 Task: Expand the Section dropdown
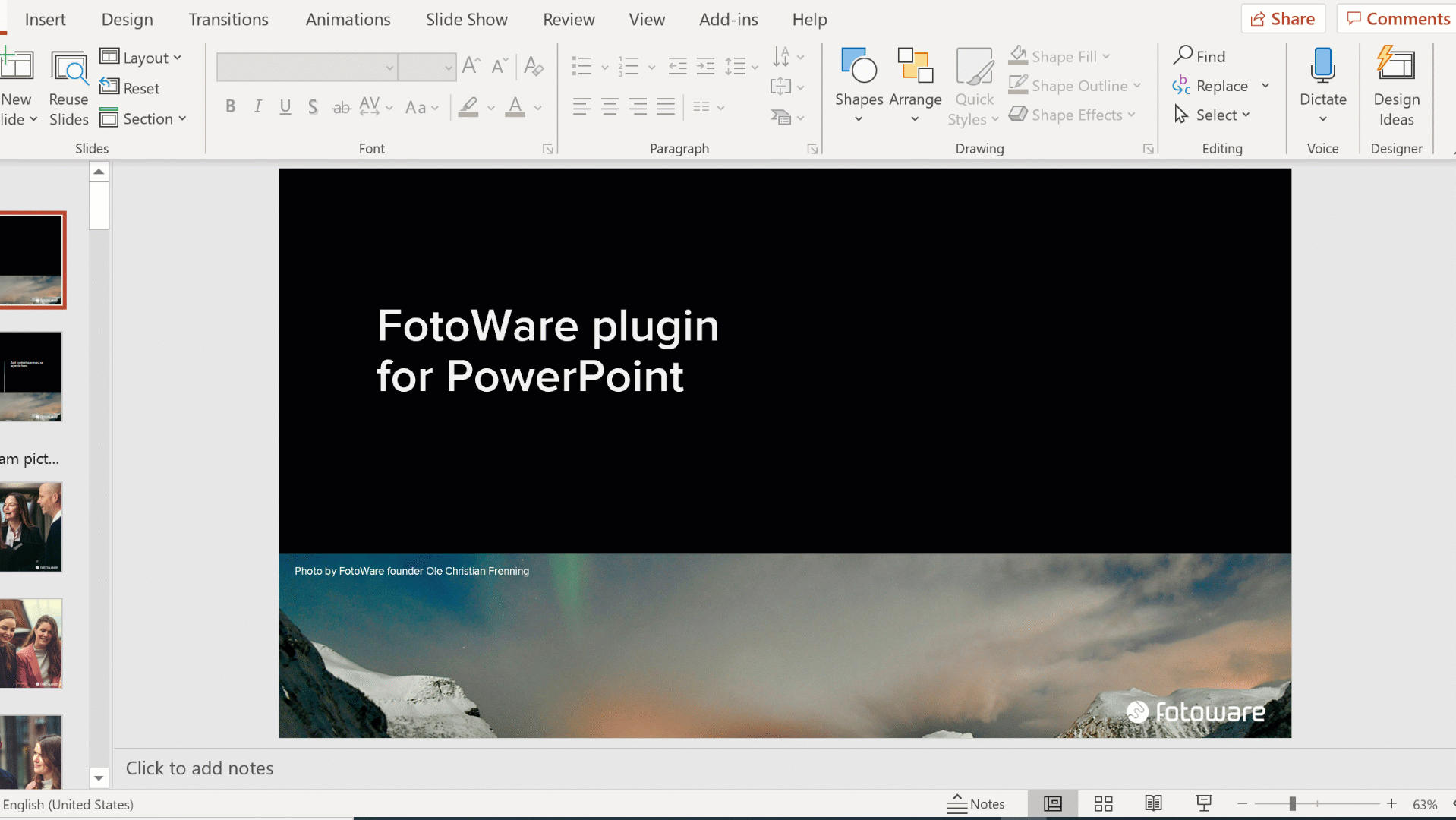143,118
